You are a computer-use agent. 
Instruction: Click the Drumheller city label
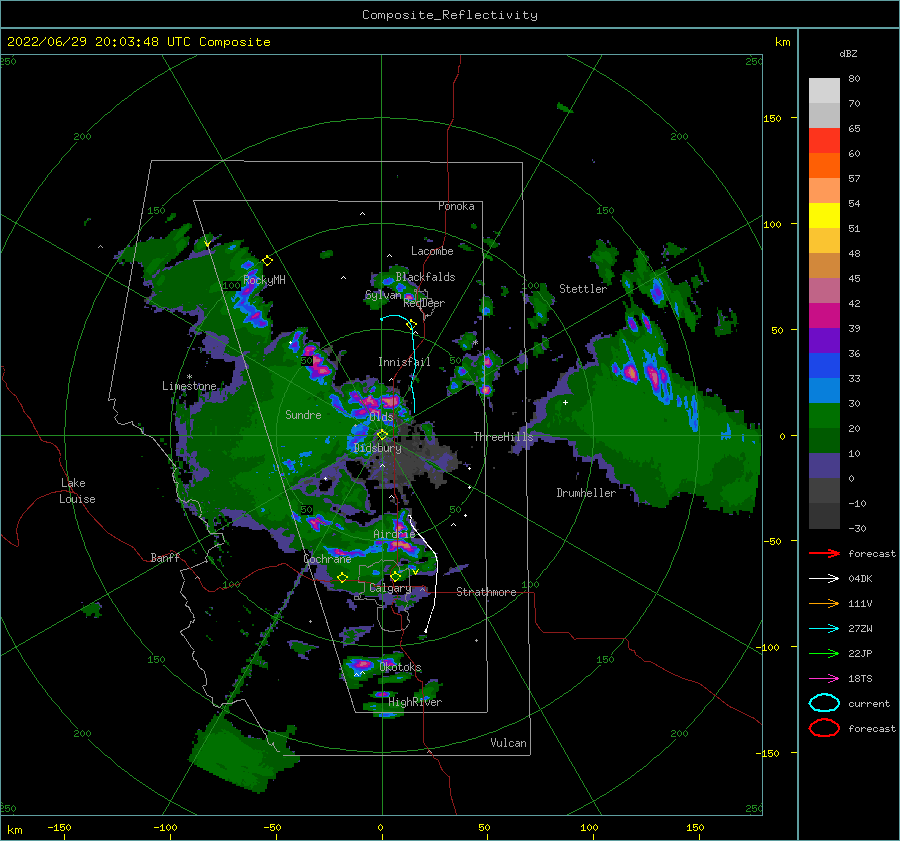tap(586, 493)
